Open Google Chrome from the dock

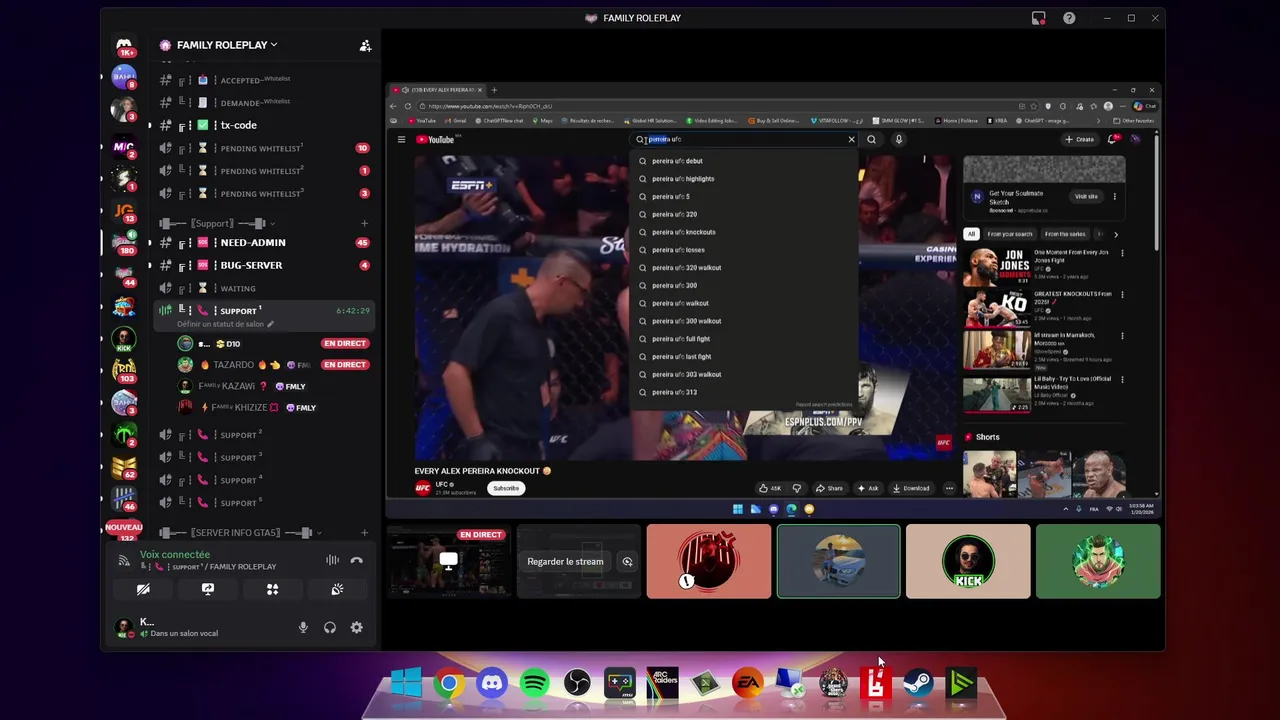pos(449,684)
